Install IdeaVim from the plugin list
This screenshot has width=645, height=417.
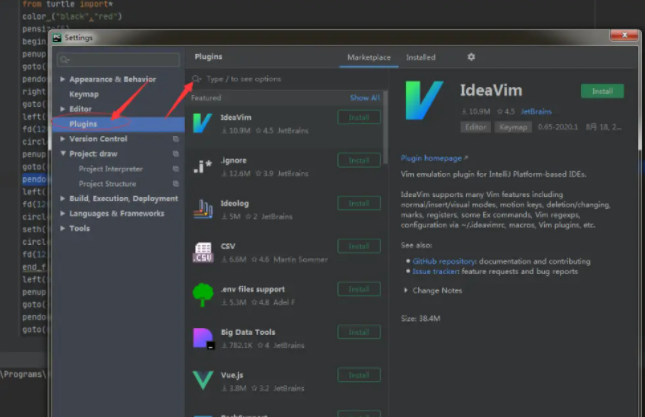tap(359, 118)
